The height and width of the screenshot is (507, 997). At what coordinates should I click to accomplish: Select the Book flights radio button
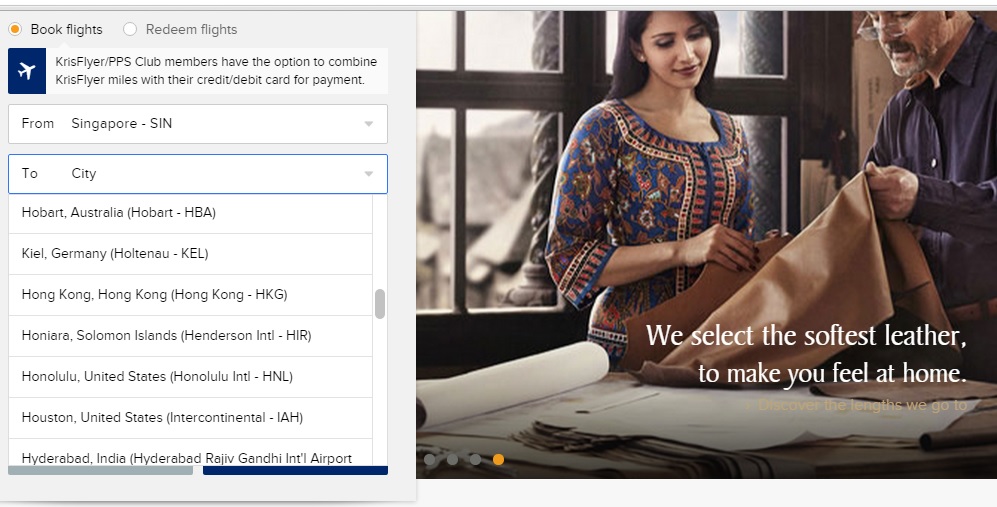pos(15,29)
